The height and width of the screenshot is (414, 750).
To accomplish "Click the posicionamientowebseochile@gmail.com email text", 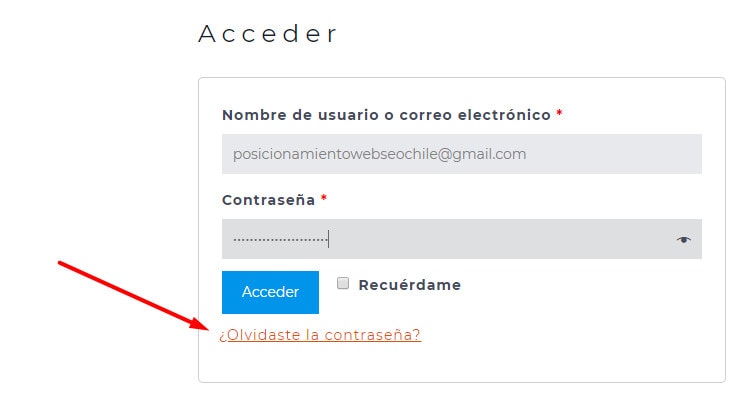I will click(x=379, y=154).
